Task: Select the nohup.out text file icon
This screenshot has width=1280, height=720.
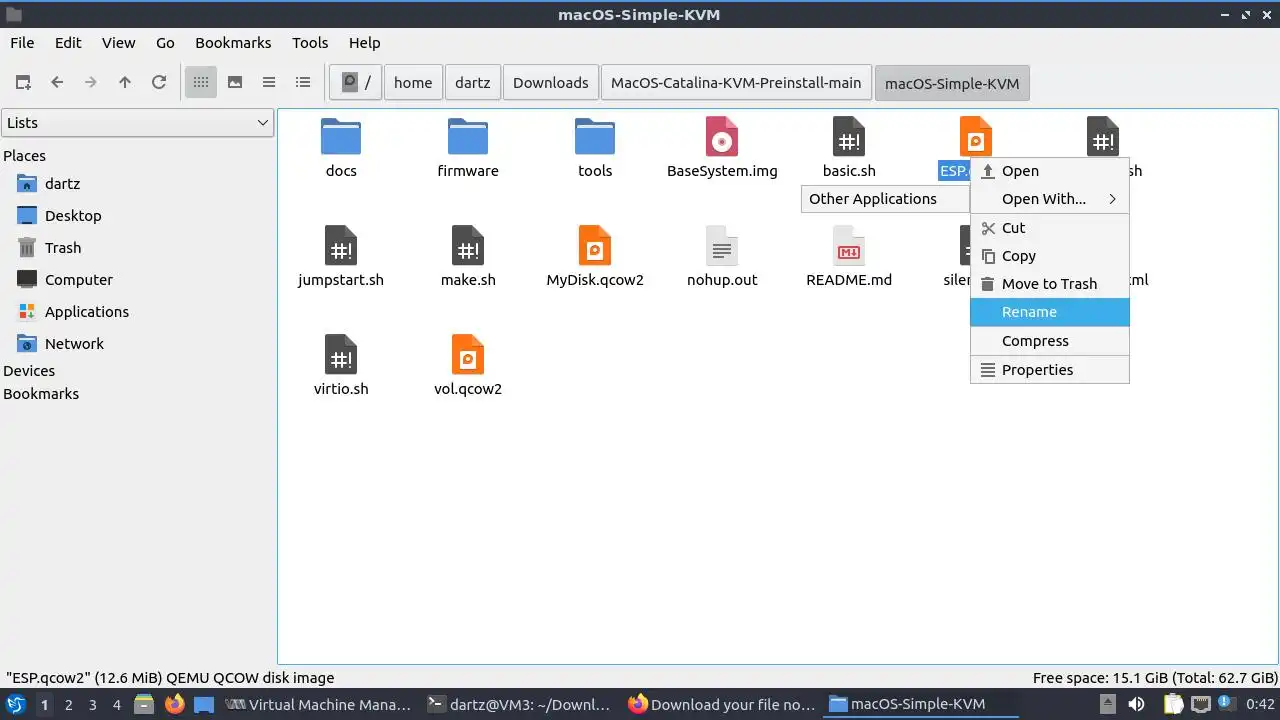Action: [x=722, y=246]
